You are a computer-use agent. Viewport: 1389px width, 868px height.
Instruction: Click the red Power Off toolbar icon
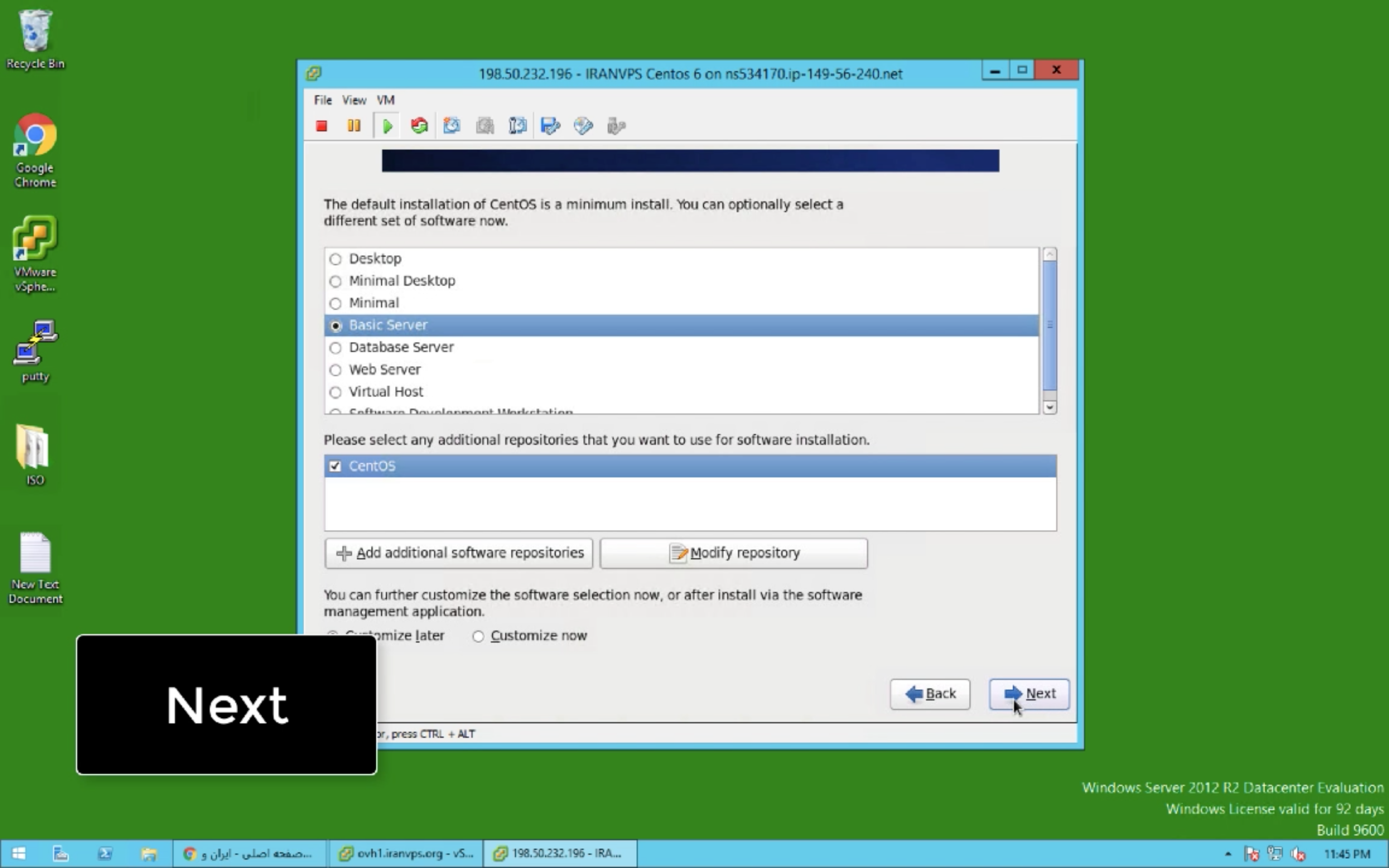point(321,126)
